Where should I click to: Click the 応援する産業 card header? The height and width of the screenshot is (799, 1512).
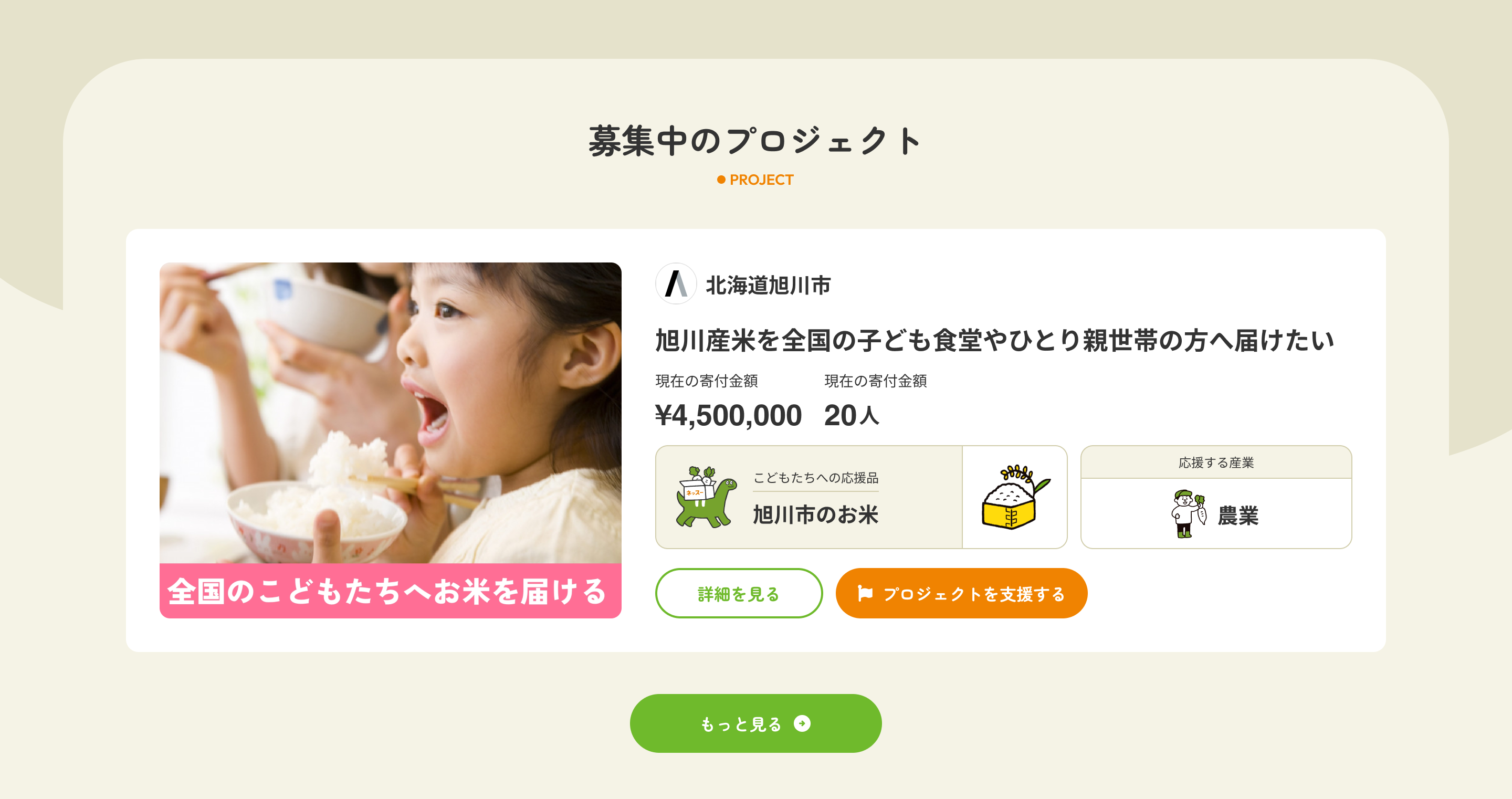coord(1215,462)
